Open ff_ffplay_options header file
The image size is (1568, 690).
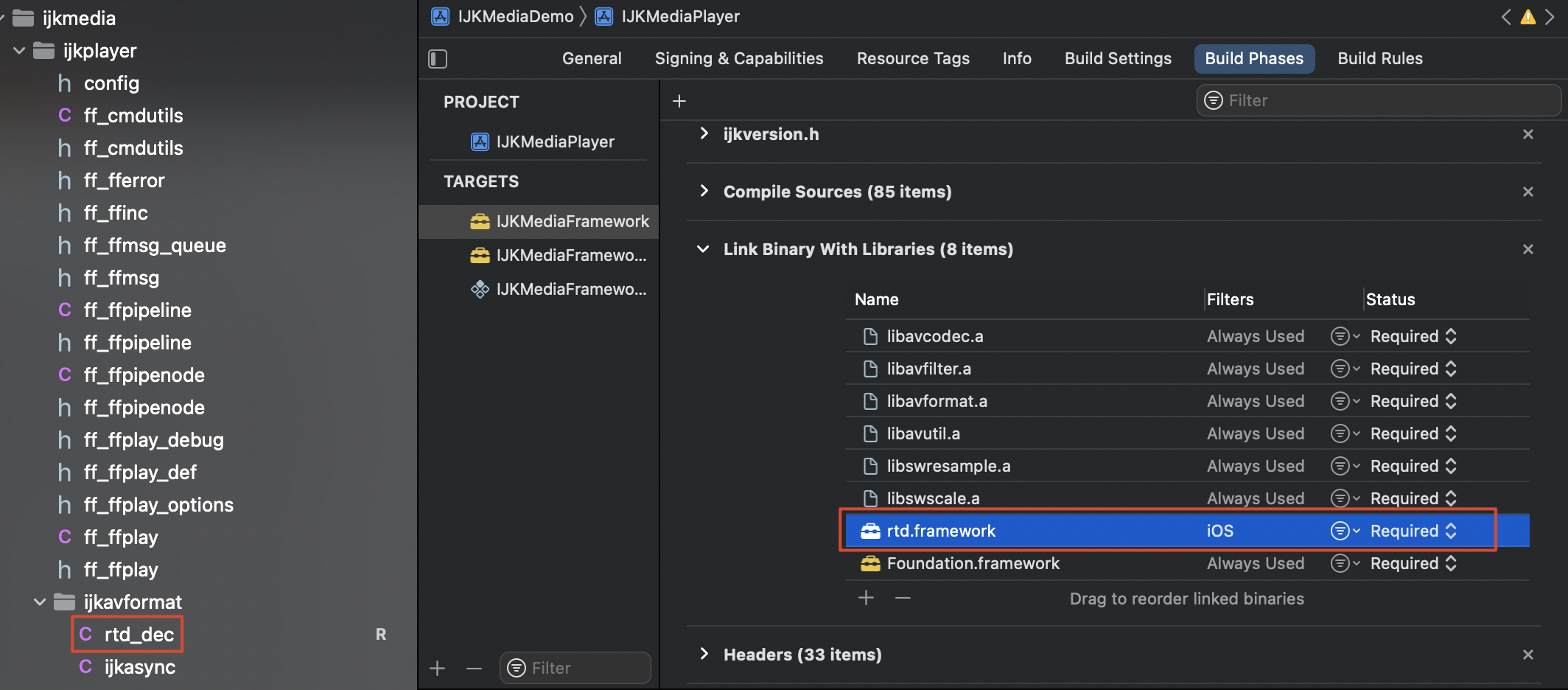[x=158, y=505]
